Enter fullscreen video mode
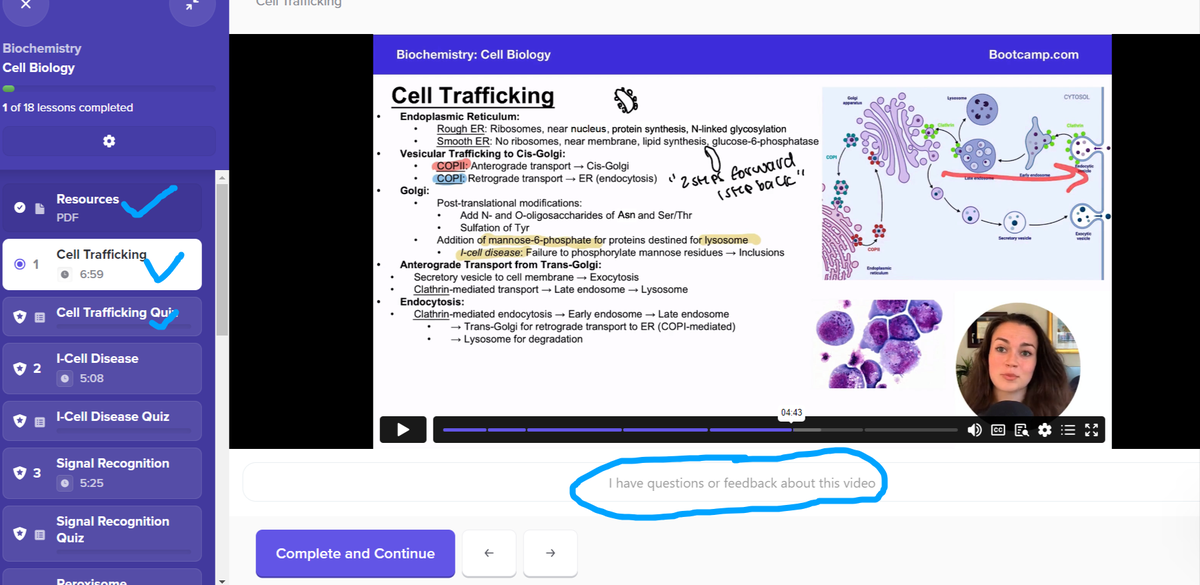 pyautogui.click(x=1091, y=430)
